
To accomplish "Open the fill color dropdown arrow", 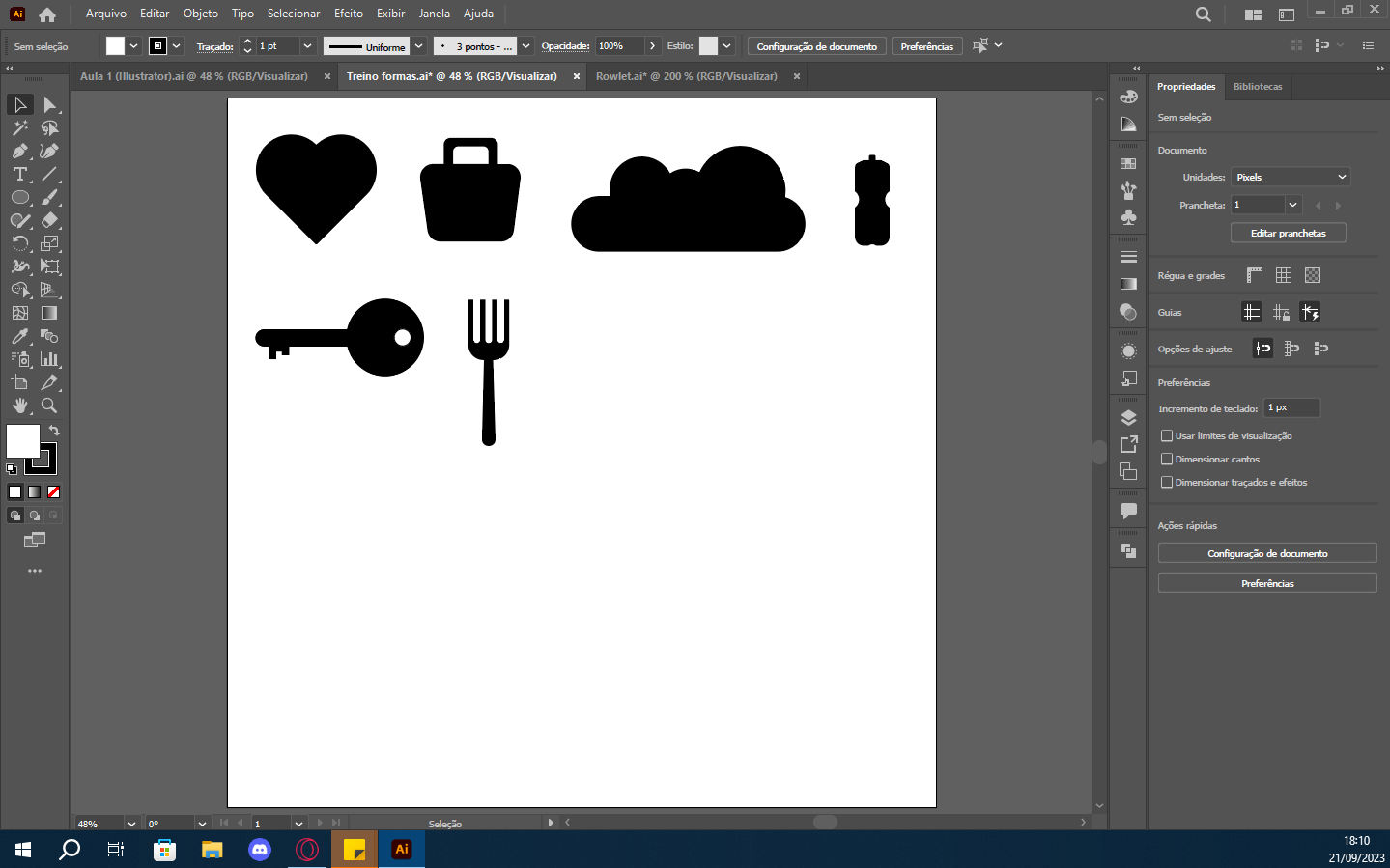I will [x=133, y=45].
